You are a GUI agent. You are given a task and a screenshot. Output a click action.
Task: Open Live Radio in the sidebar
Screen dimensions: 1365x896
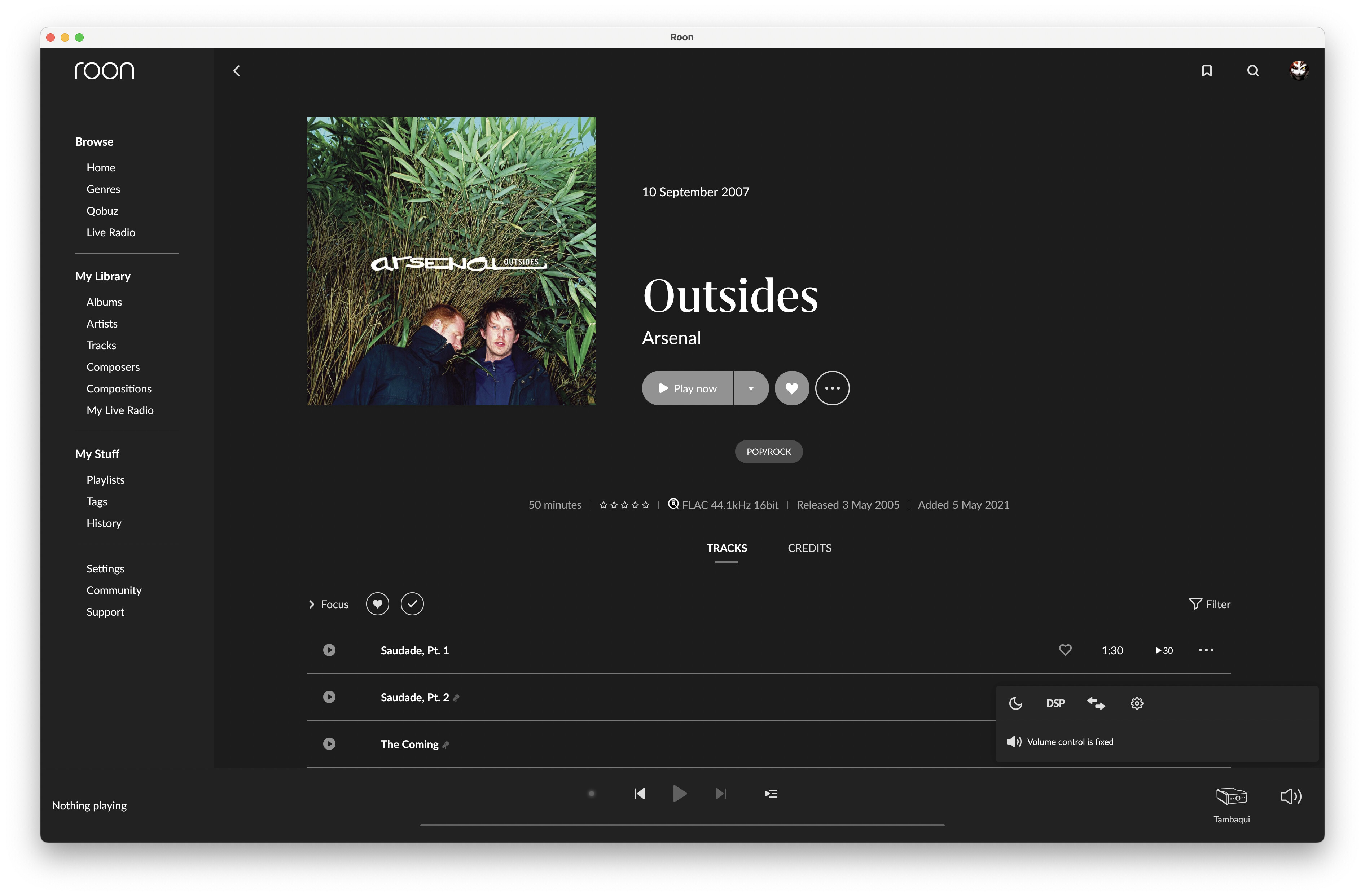[111, 232]
